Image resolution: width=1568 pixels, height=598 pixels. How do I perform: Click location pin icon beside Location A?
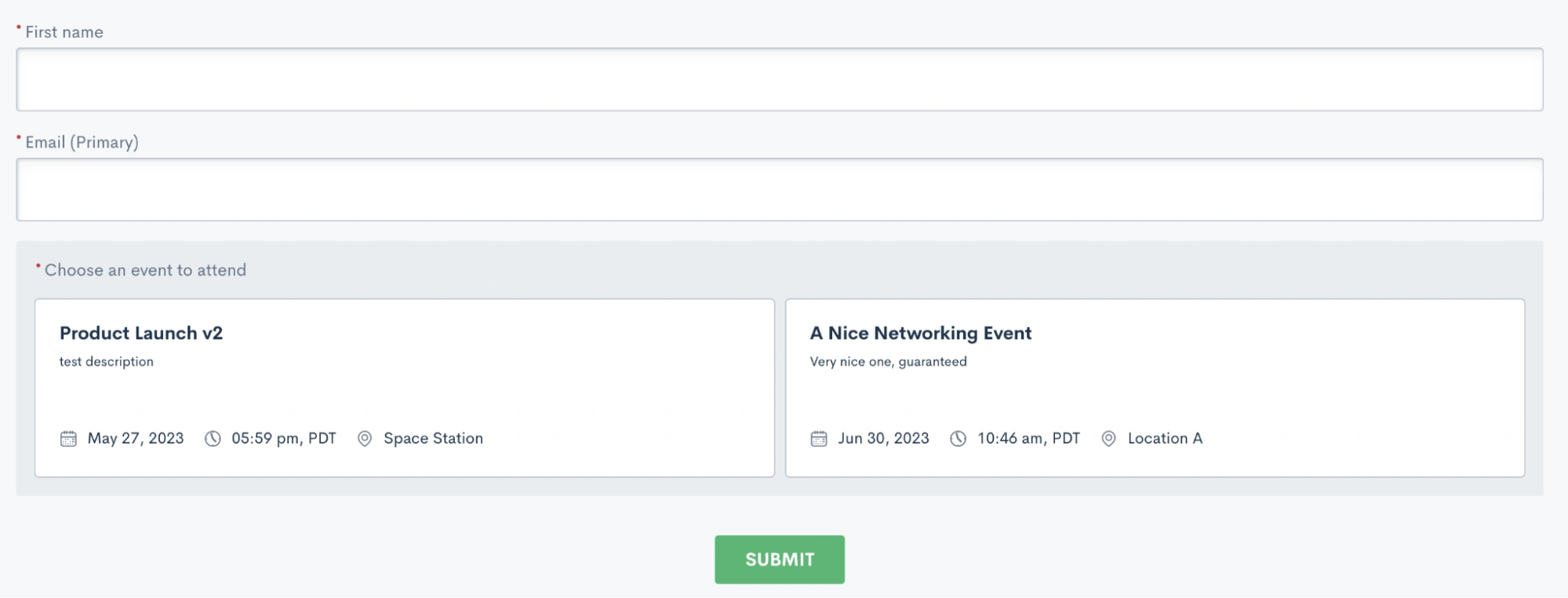point(1108,439)
